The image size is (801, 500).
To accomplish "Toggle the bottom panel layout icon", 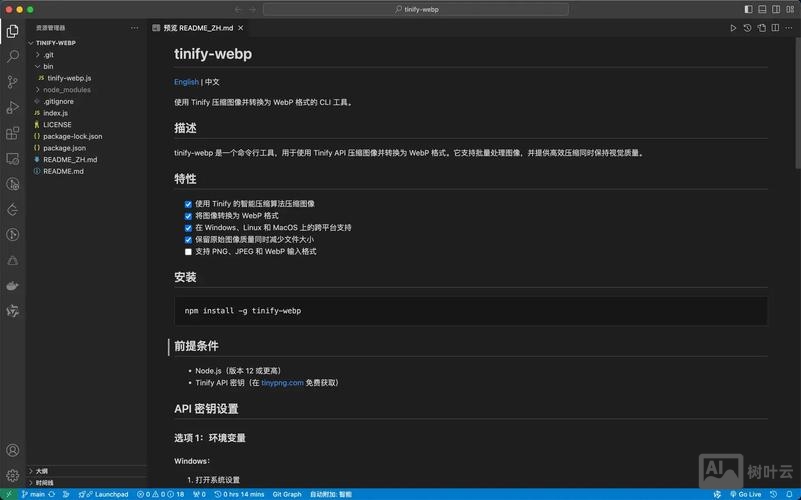I will [762, 9].
